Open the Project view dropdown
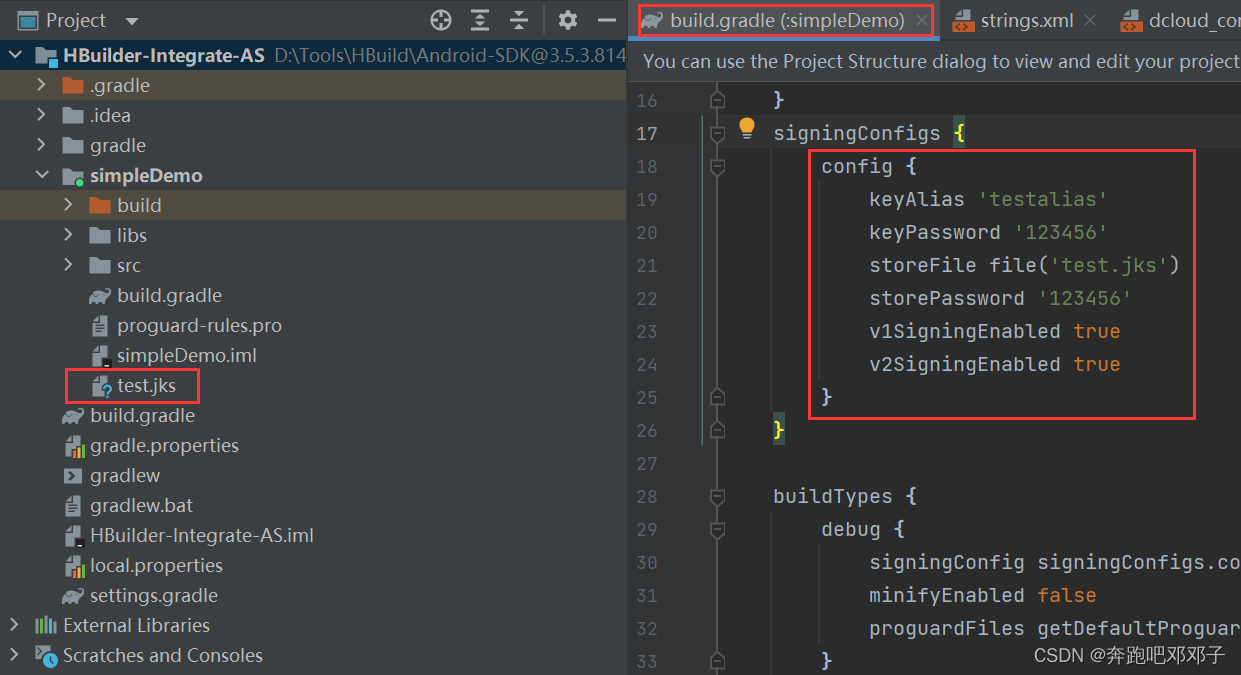The height and width of the screenshot is (675, 1241). (133, 21)
